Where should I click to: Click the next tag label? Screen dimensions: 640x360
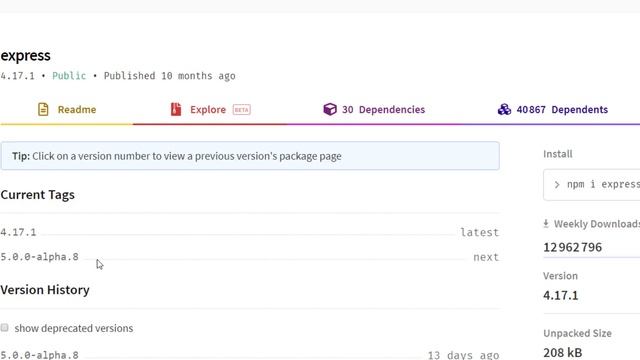[x=486, y=257]
